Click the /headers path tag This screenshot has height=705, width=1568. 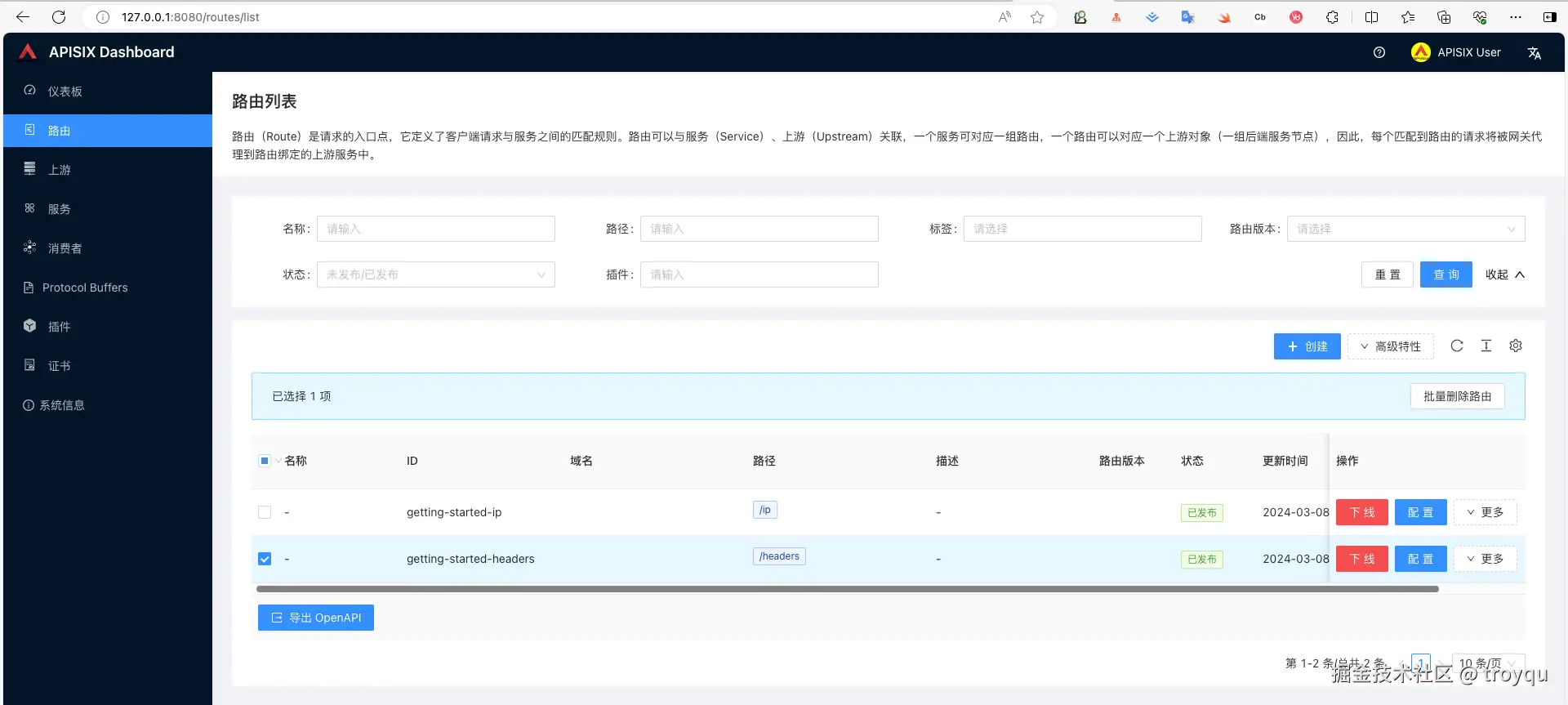779,556
